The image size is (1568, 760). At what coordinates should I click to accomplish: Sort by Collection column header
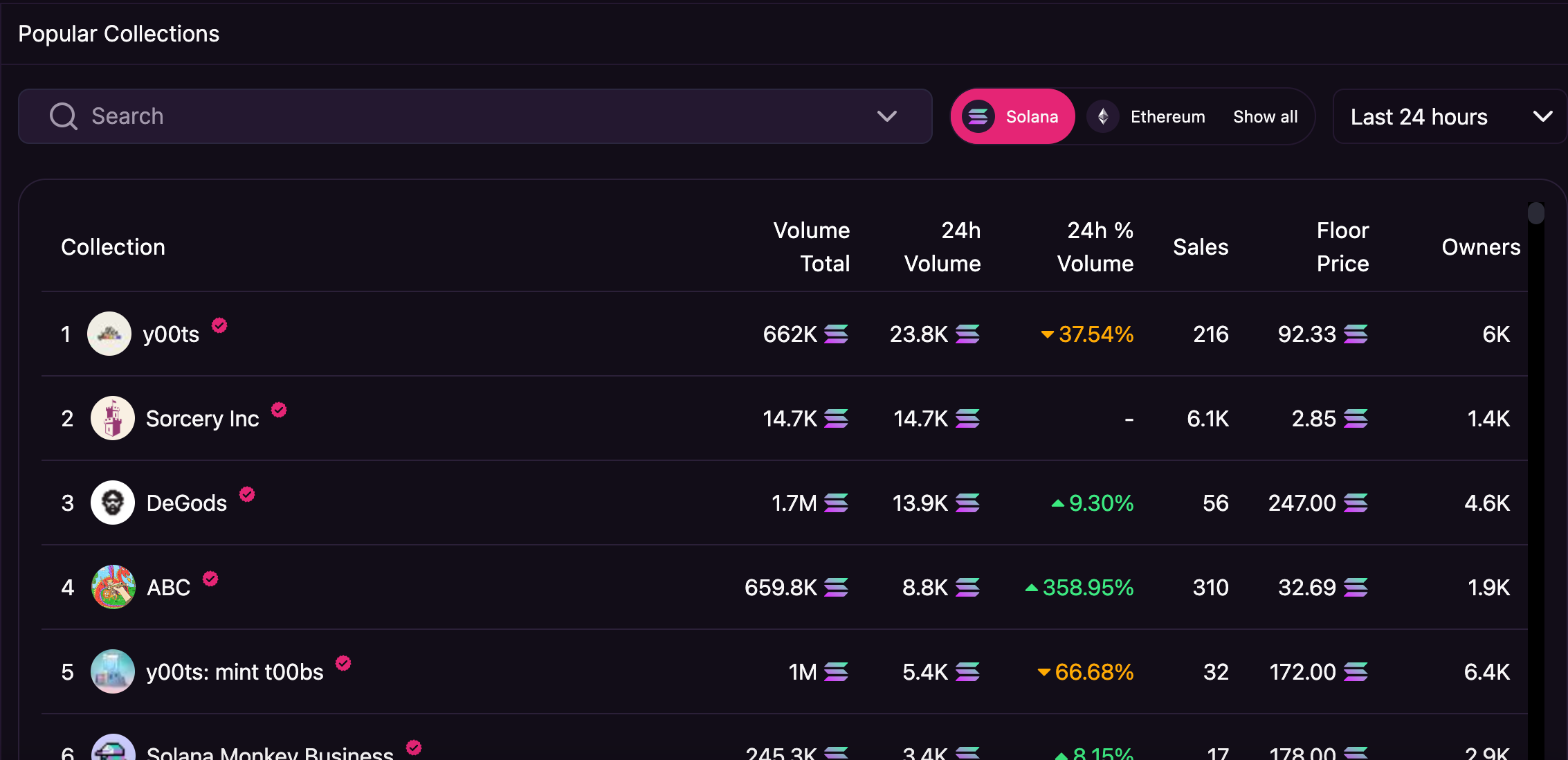coord(113,247)
